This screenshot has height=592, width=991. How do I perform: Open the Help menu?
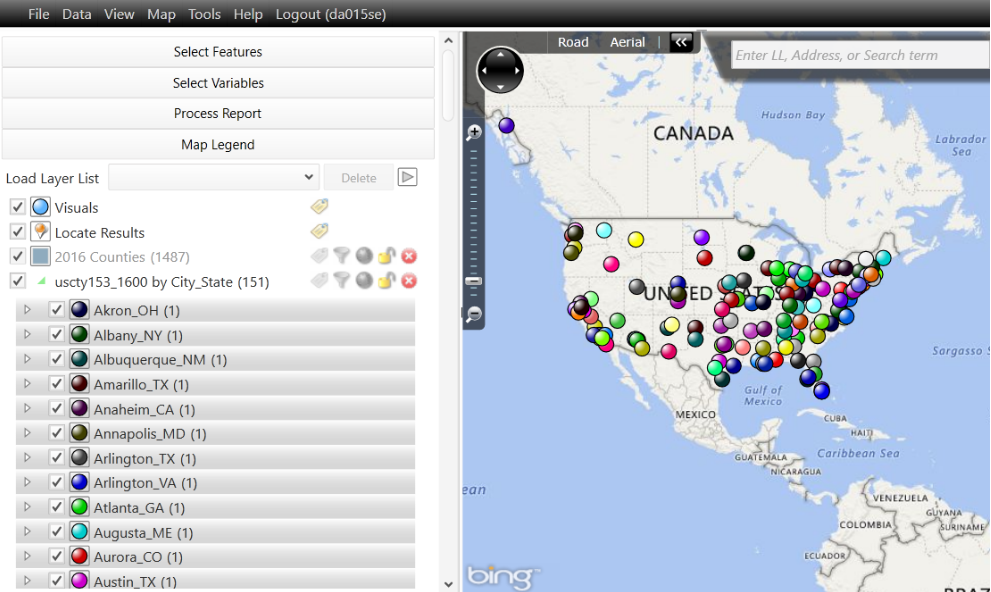248,14
